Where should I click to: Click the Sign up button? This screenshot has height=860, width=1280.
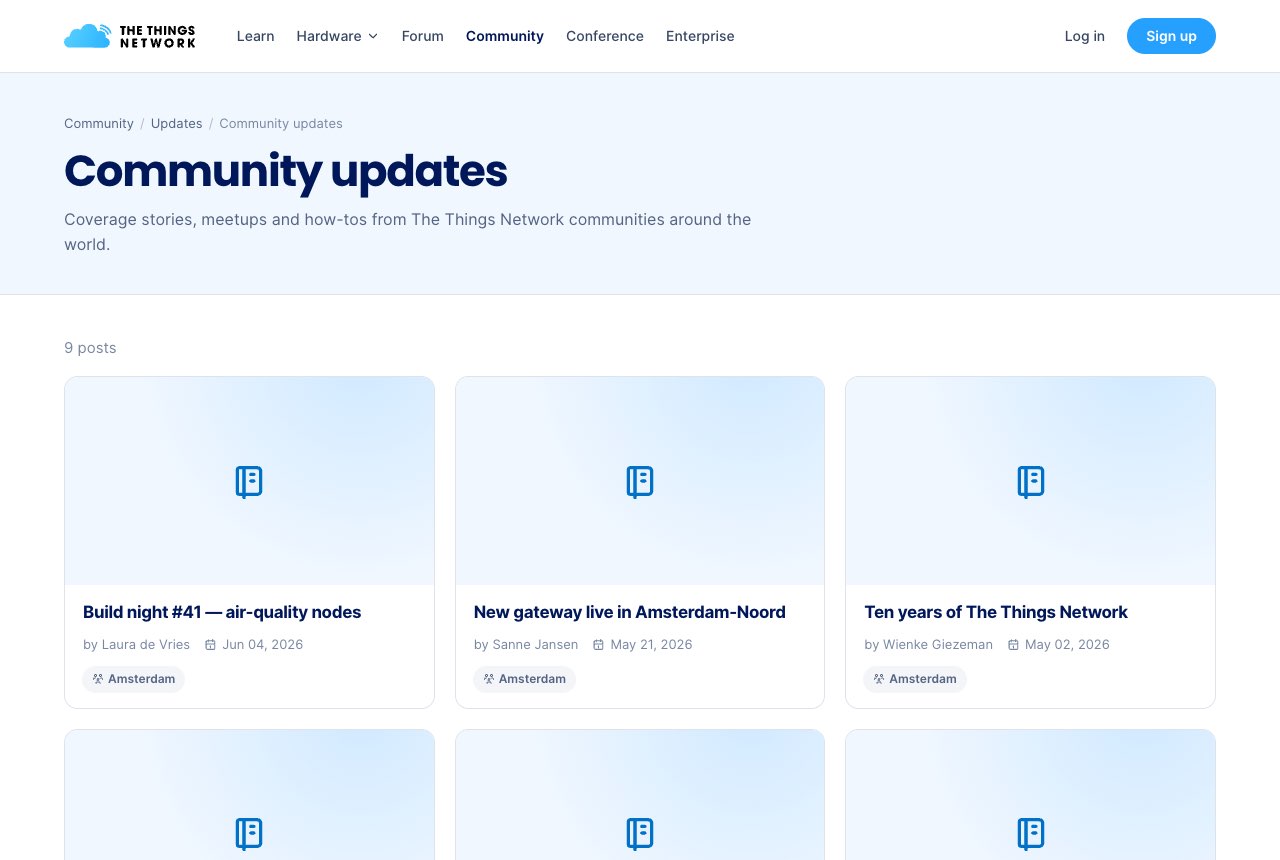click(x=1171, y=36)
